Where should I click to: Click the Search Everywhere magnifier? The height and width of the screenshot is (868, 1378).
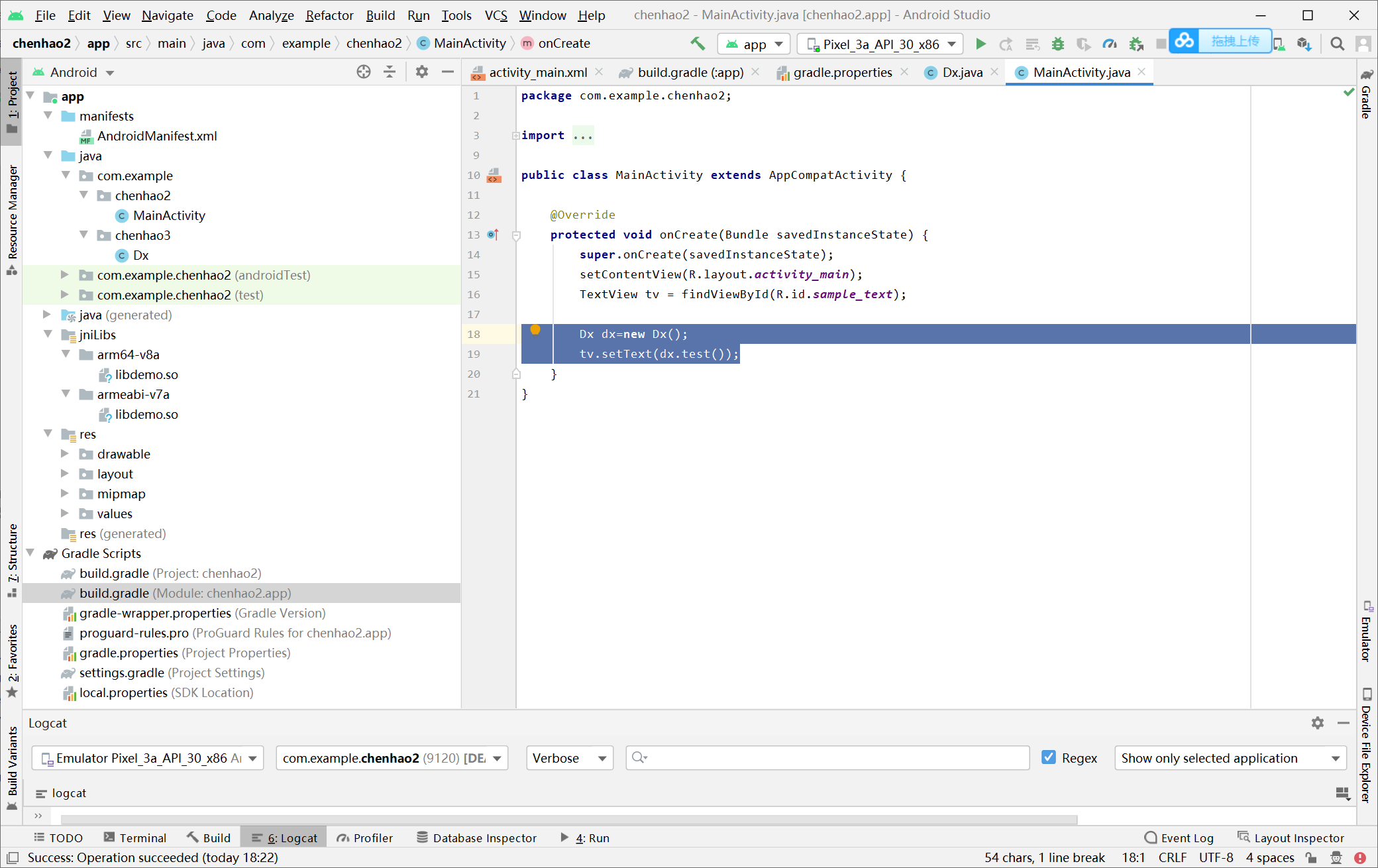coord(1337,44)
